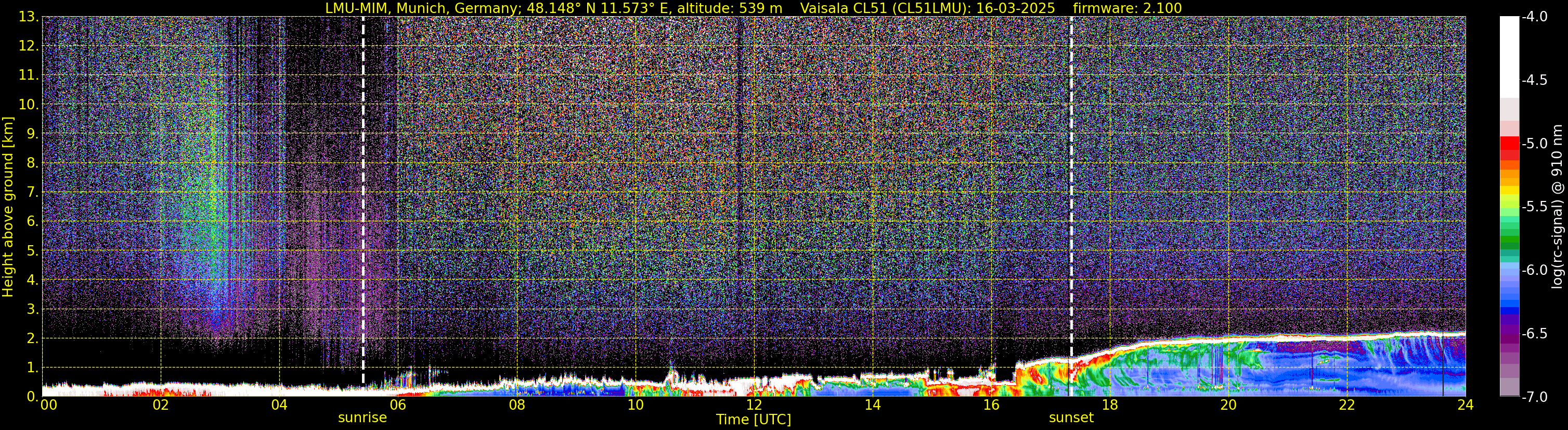
Task: Click the '14' tick on the time axis
Action: click(872, 405)
